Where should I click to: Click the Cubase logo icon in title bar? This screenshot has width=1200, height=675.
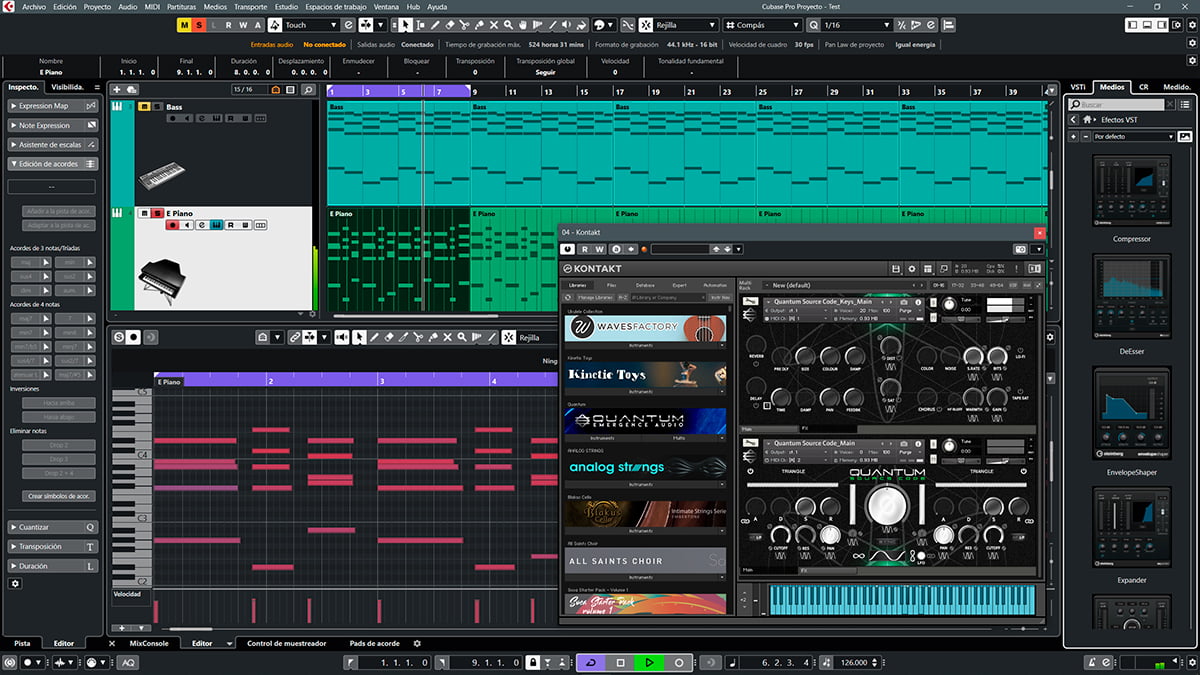click(9, 6)
